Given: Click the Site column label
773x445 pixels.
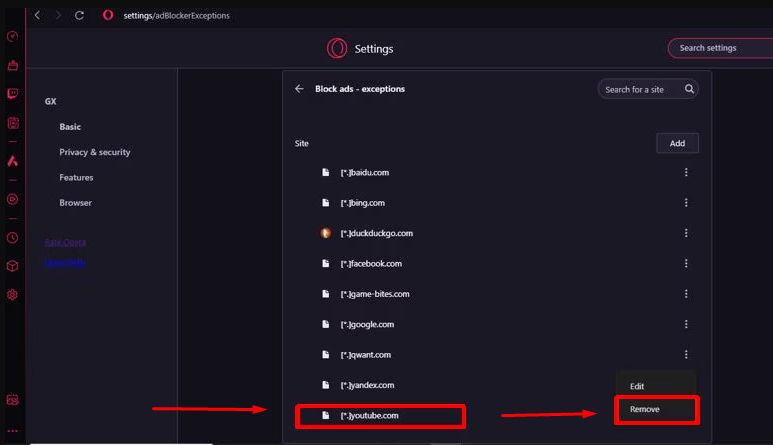Looking at the screenshot, I should click(302, 143).
